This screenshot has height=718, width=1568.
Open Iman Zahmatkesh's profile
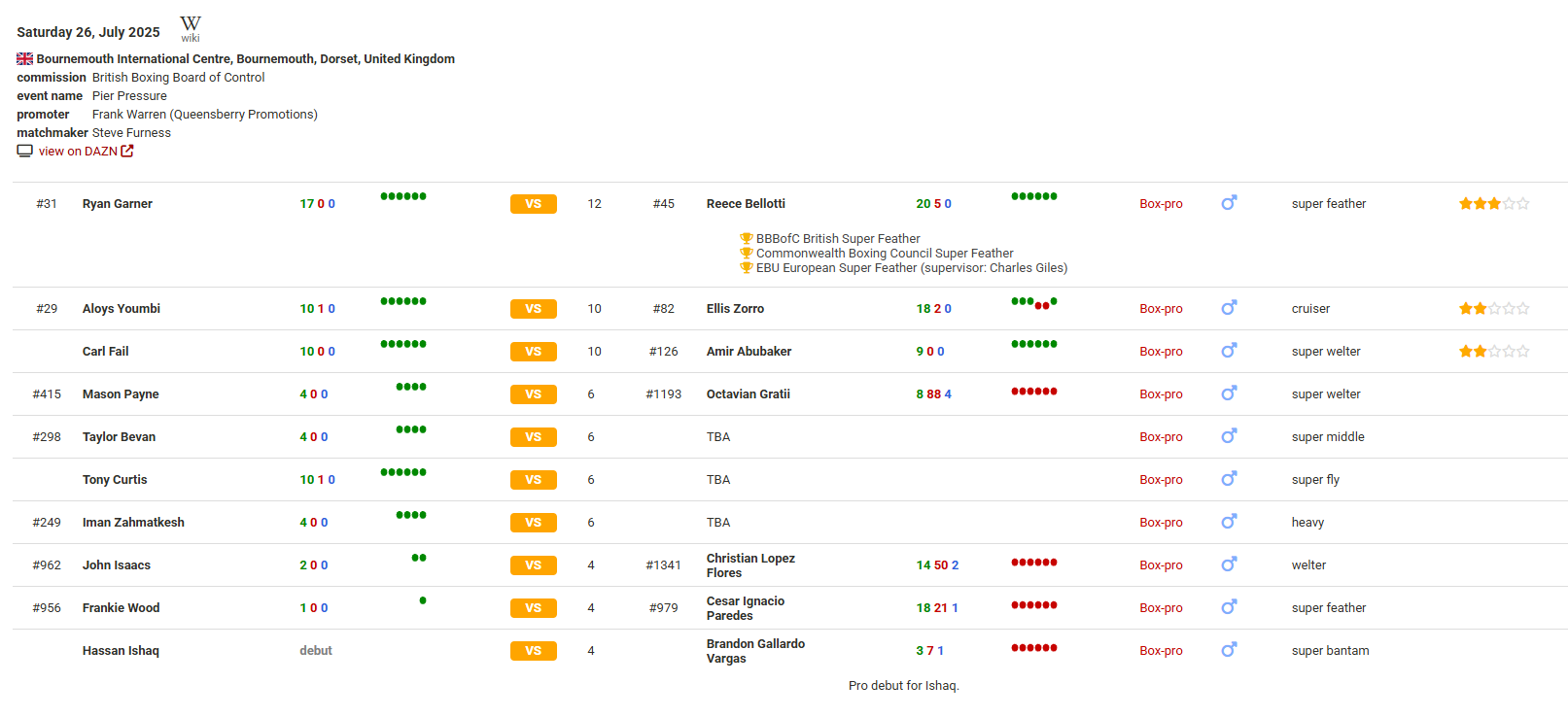(133, 523)
